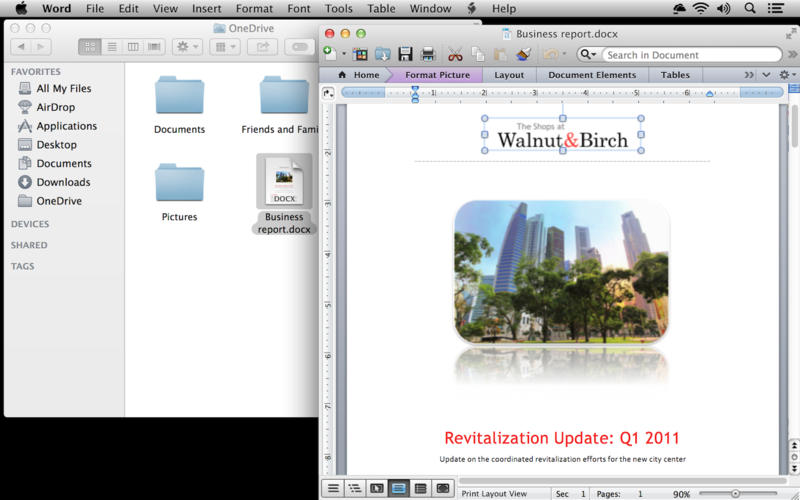Click the Finder share icon in the toolbar
The width and height of the screenshot is (800, 500).
pyautogui.click(x=262, y=47)
